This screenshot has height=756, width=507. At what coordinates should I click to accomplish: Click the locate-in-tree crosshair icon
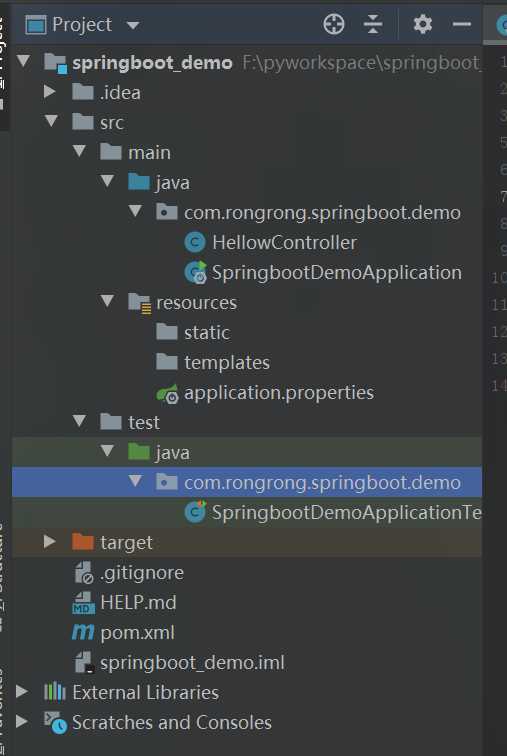[334, 24]
